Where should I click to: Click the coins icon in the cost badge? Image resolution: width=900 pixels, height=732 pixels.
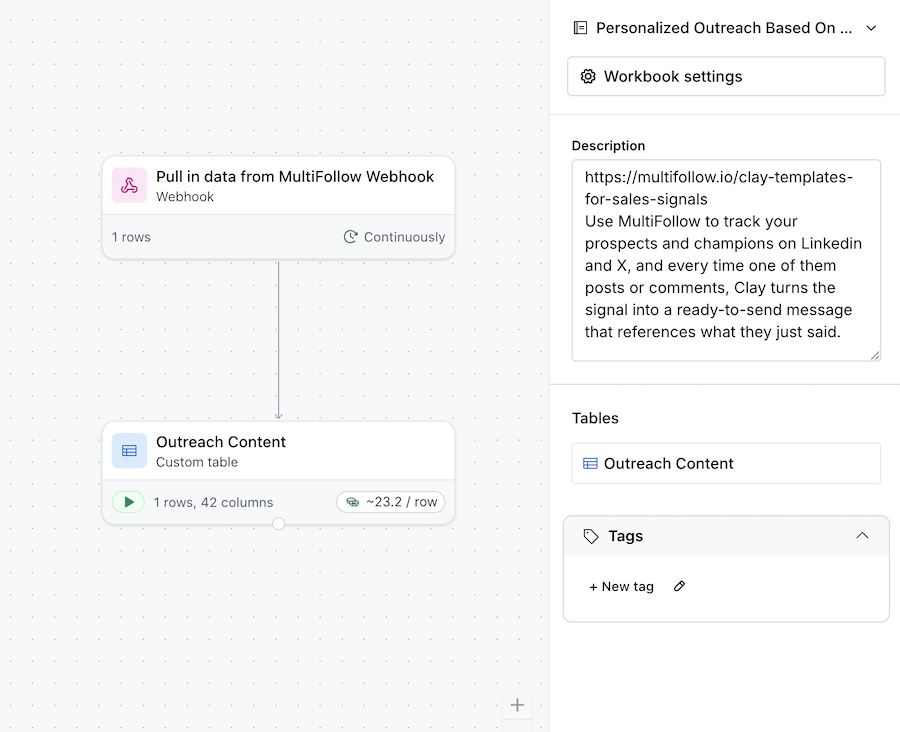tap(352, 502)
